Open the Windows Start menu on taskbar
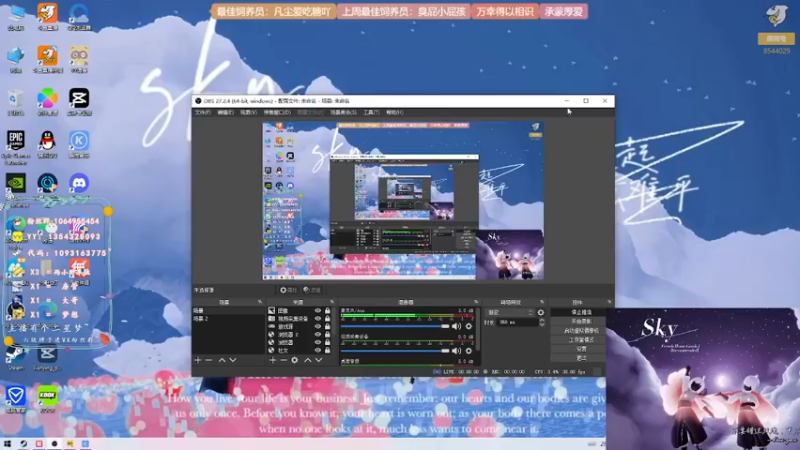The image size is (800, 450). [7, 444]
